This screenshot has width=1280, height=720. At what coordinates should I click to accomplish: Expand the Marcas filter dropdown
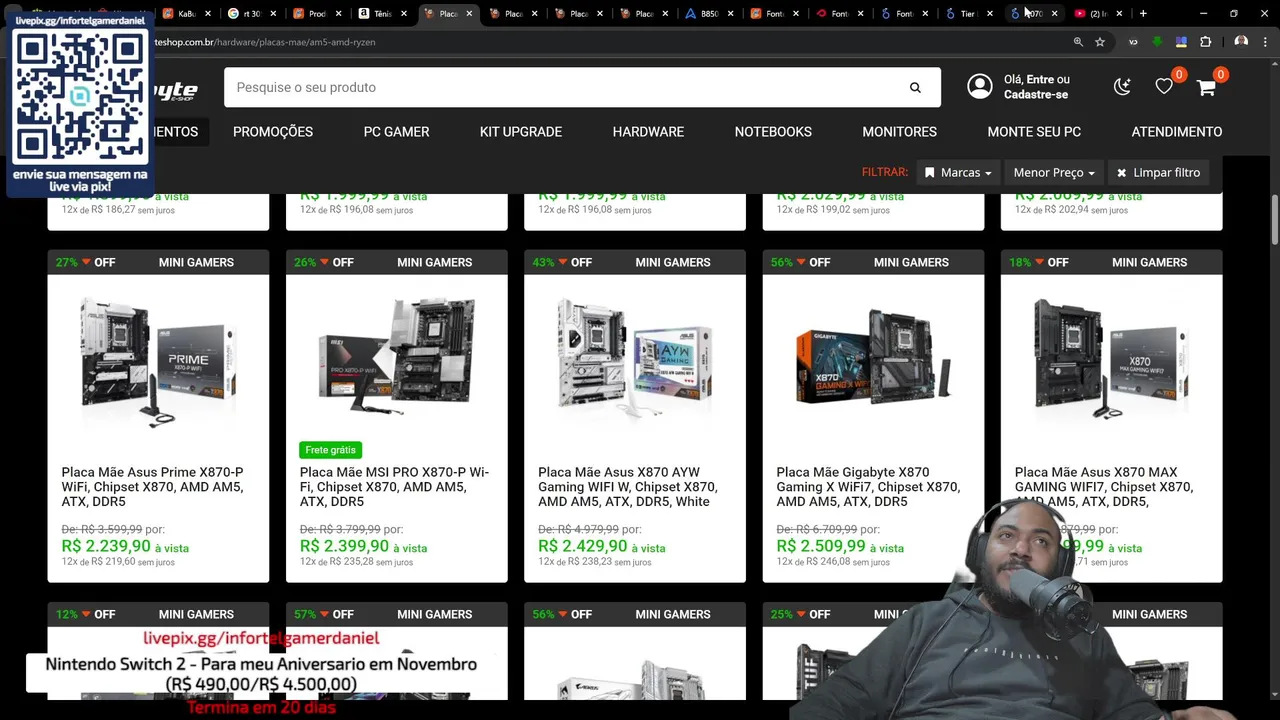(958, 172)
